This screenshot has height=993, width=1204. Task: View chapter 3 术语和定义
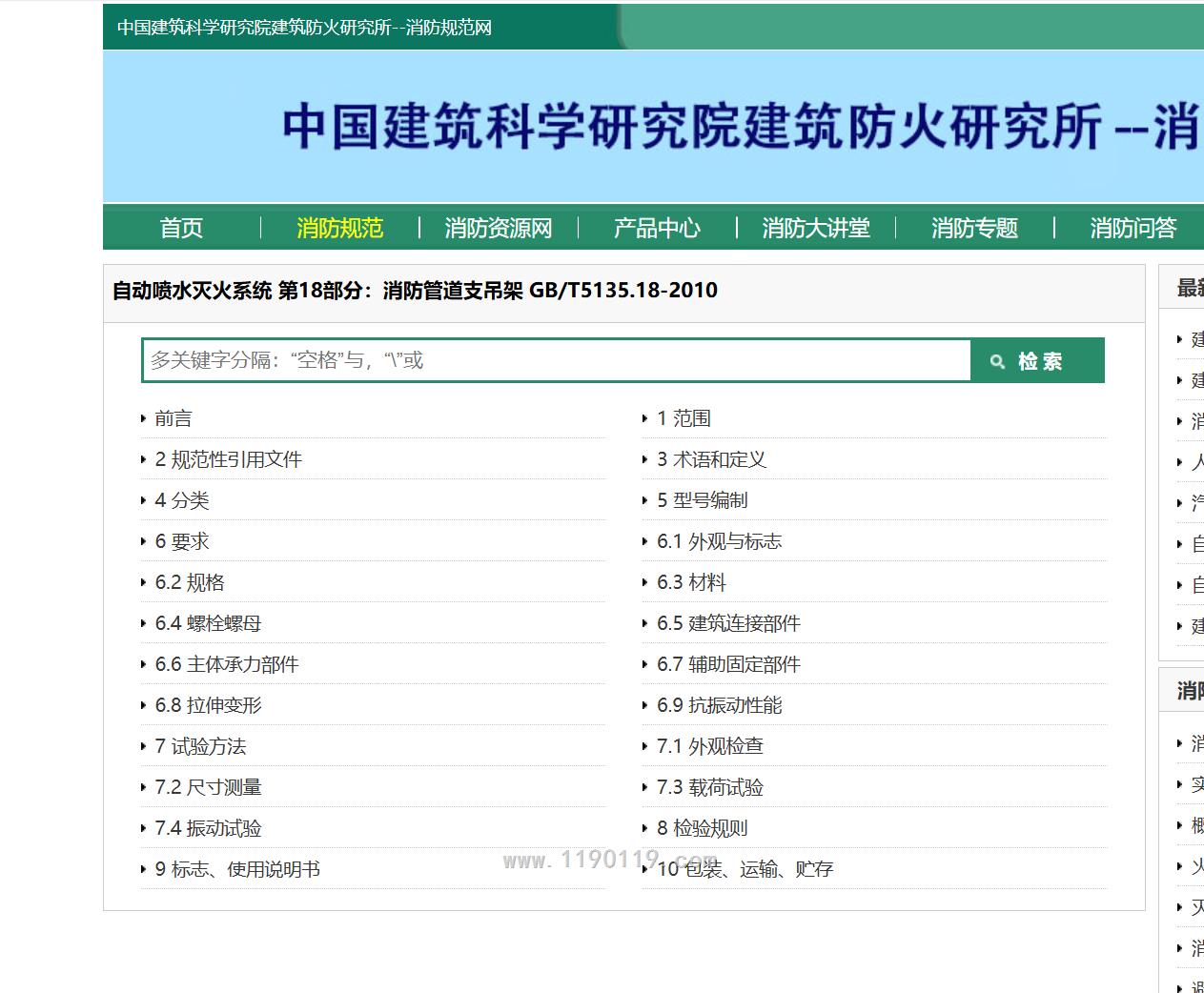click(711, 459)
